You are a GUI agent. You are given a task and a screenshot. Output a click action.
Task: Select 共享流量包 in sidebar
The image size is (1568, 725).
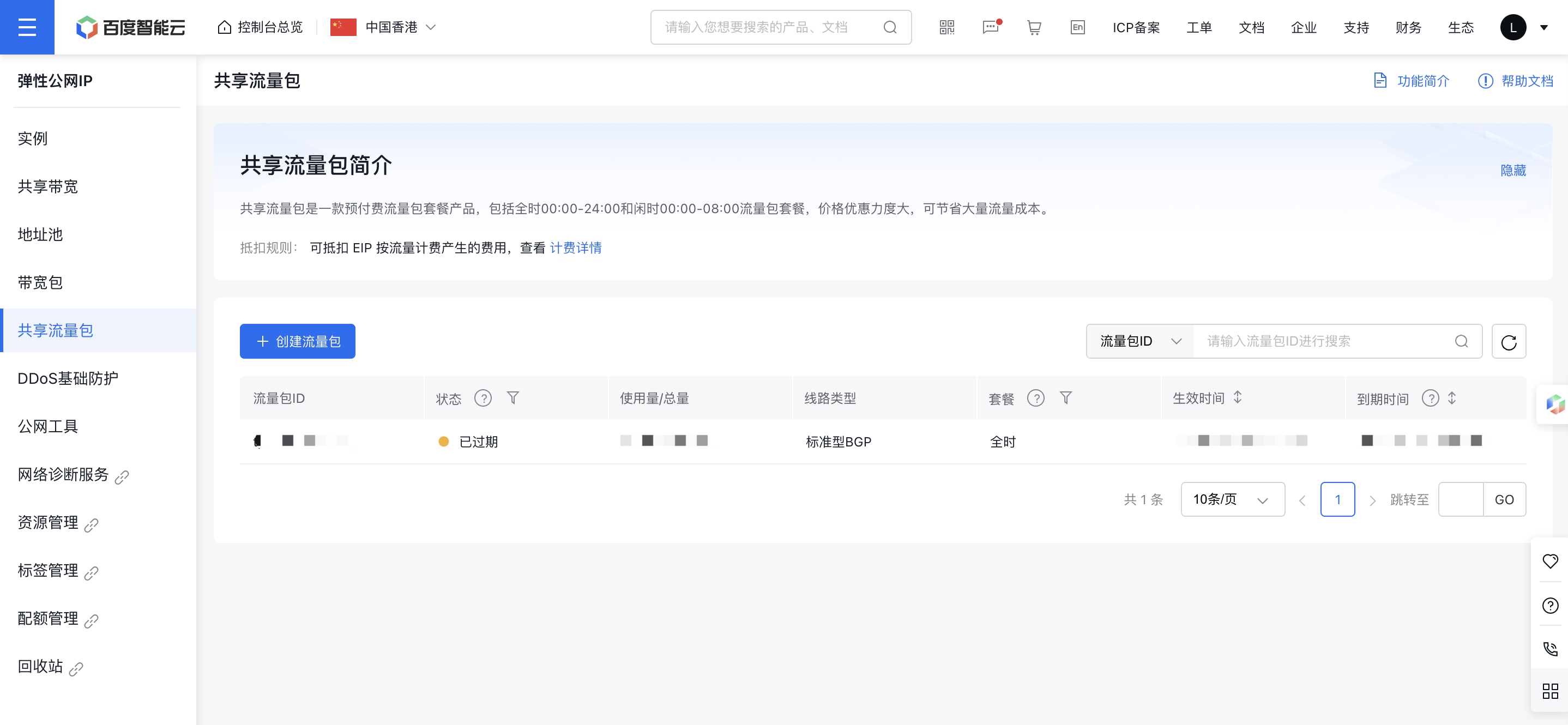tap(99, 330)
